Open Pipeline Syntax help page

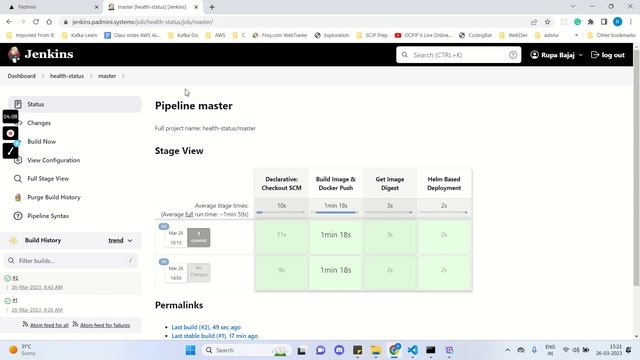tap(48, 216)
